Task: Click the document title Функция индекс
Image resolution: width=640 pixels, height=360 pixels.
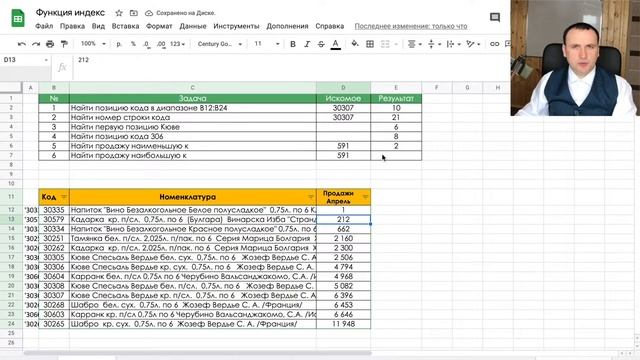Action: 70,13
